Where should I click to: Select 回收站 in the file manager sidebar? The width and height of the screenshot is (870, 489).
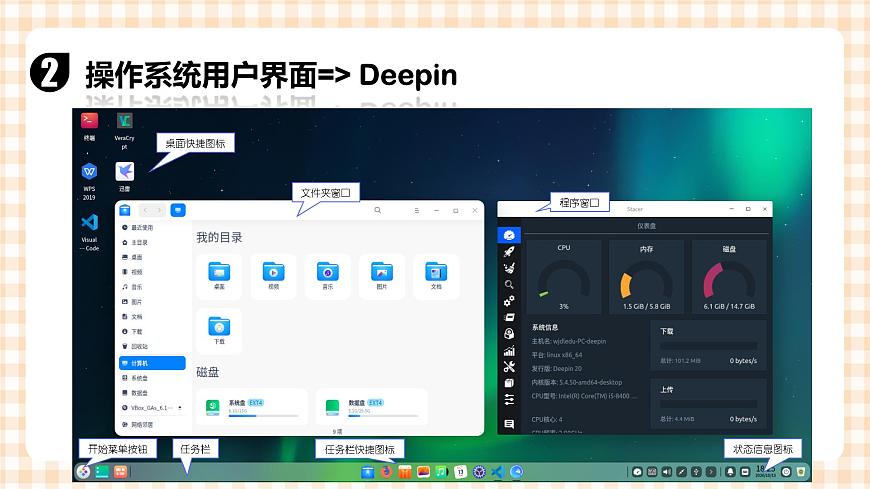(153, 346)
